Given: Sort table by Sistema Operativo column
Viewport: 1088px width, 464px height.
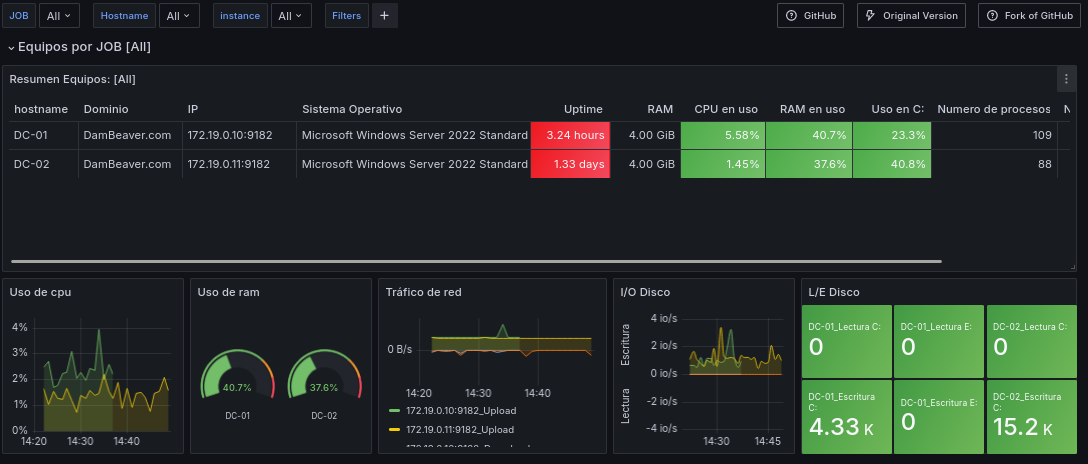Looking at the screenshot, I should coord(352,109).
